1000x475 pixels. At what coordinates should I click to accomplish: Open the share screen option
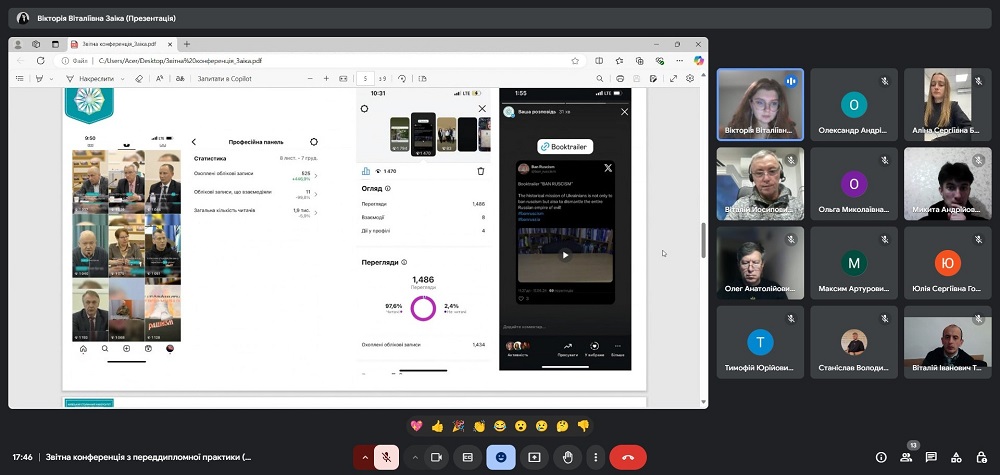coord(534,457)
